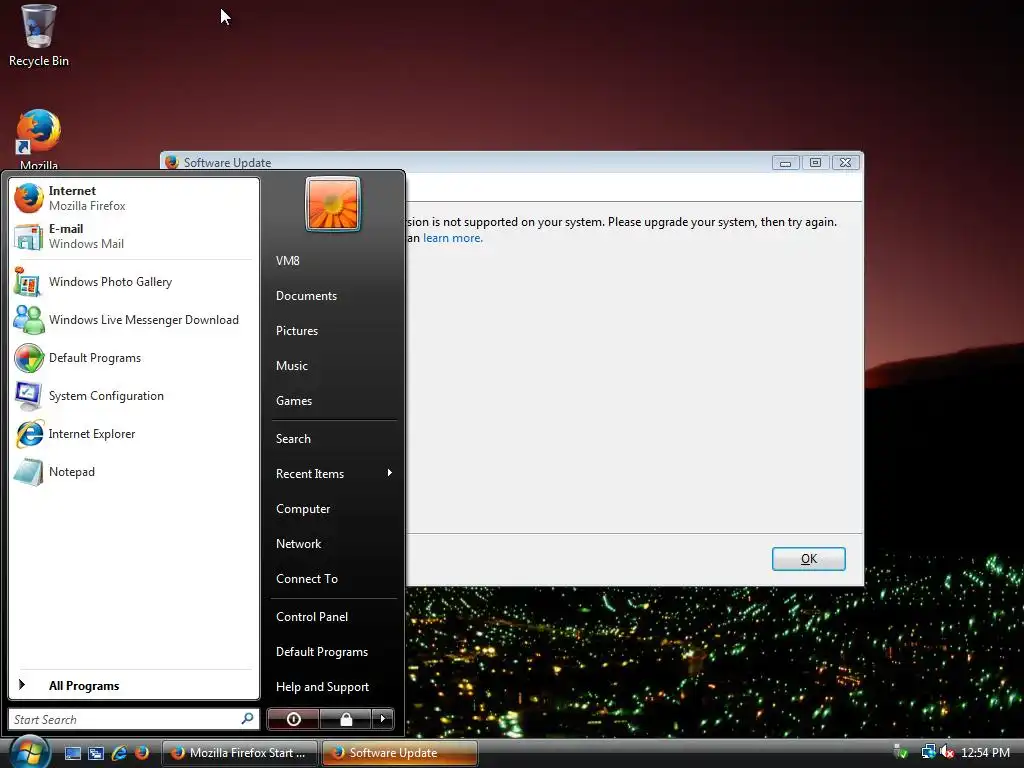Image resolution: width=1024 pixels, height=768 pixels.
Task: Click OK in Software Update dialog
Action: (808, 559)
